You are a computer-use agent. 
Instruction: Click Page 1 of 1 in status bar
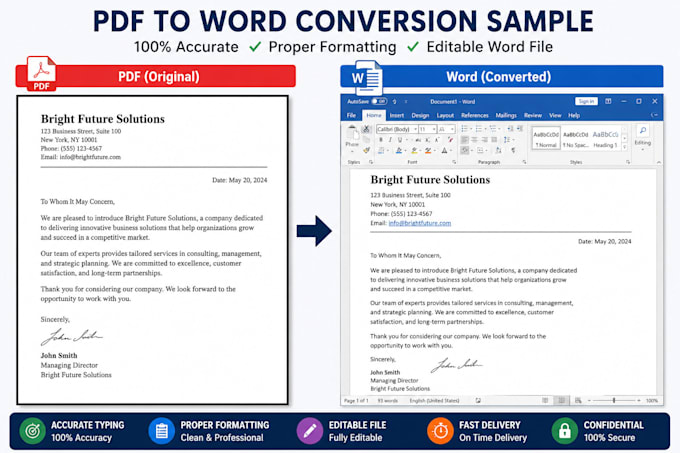[x=356, y=401]
